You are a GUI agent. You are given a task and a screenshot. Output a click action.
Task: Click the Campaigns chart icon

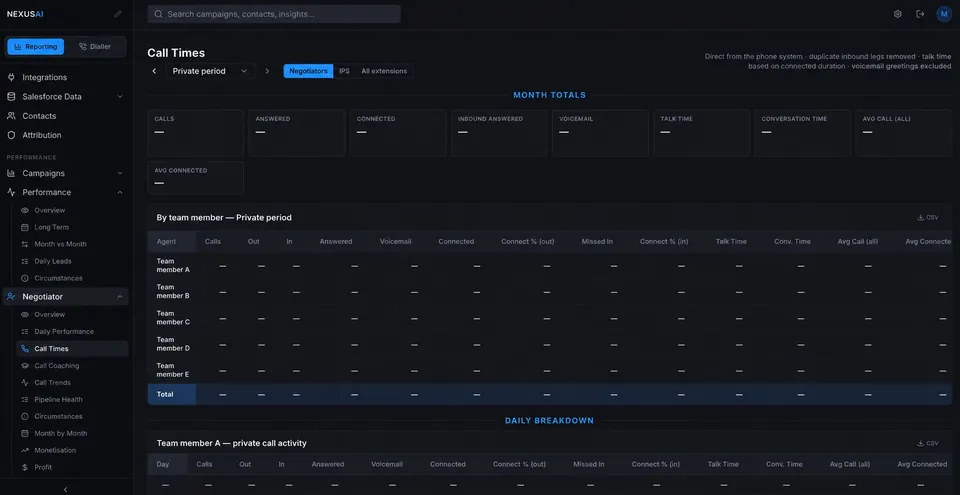[x=11, y=173]
